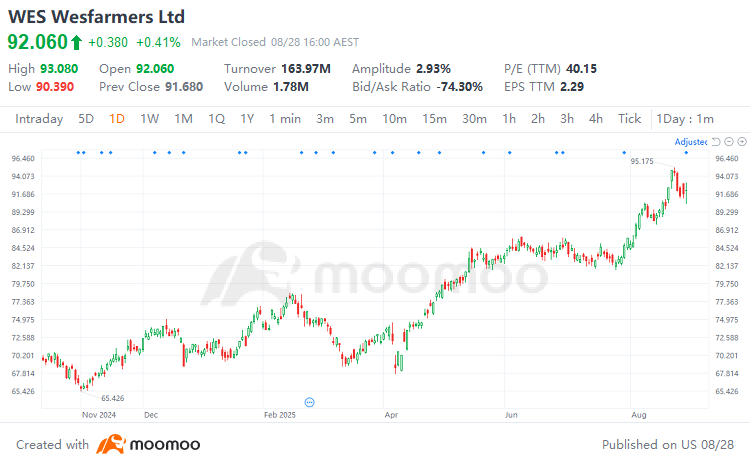Click the rightmost circular icon above the chart
The image size is (750, 465).
click(740, 142)
